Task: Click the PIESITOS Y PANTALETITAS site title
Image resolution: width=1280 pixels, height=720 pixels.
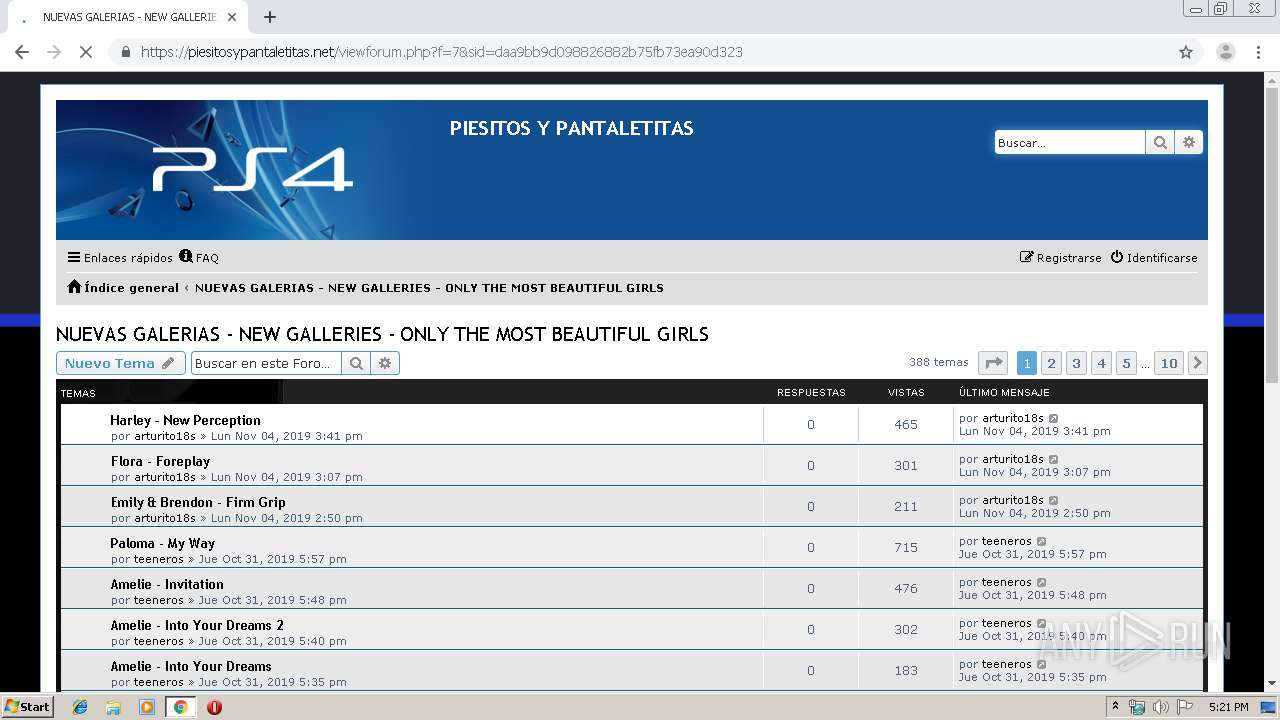Action: pos(571,128)
